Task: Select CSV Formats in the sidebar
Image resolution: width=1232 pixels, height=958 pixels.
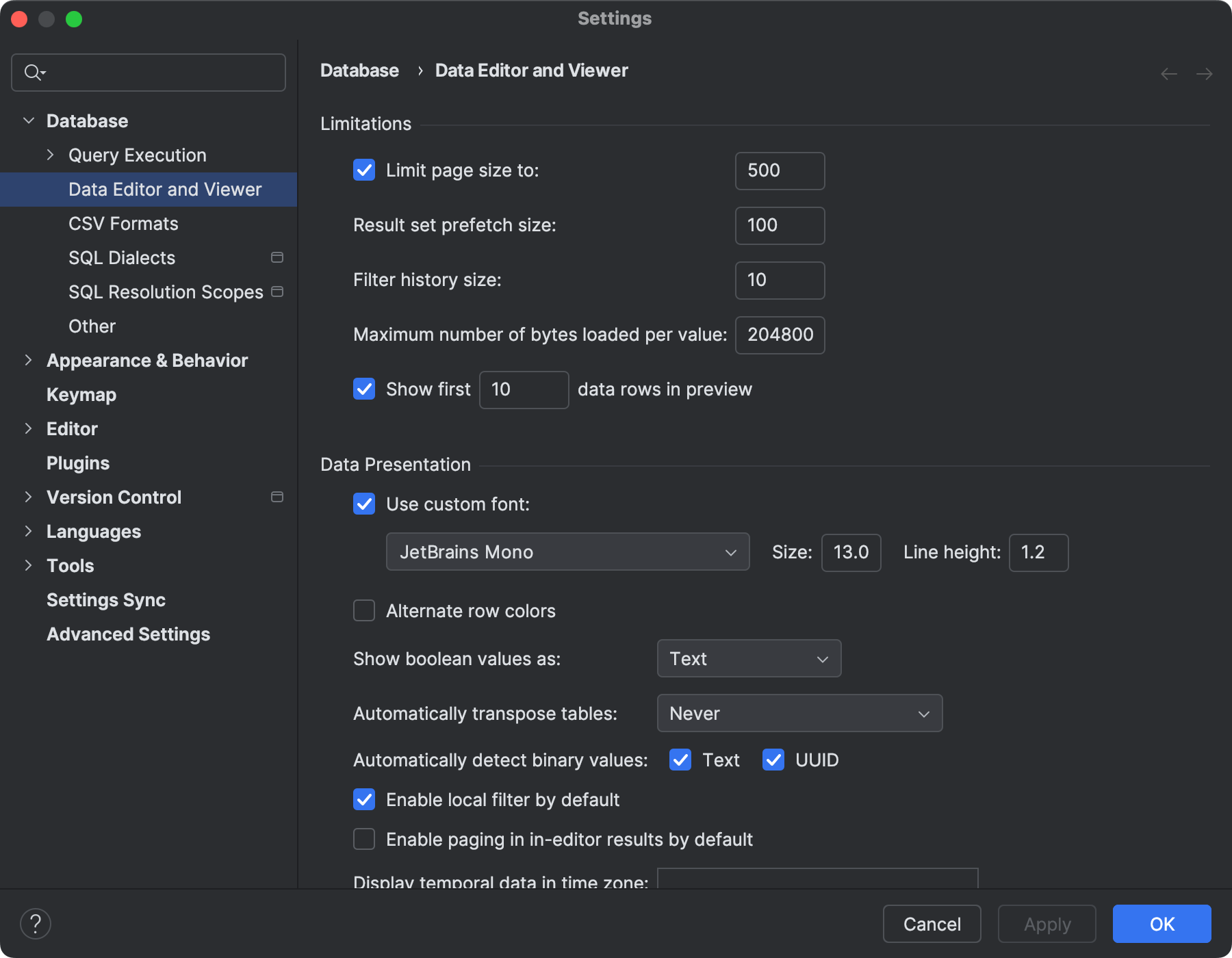Action: click(x=123, y=223)
